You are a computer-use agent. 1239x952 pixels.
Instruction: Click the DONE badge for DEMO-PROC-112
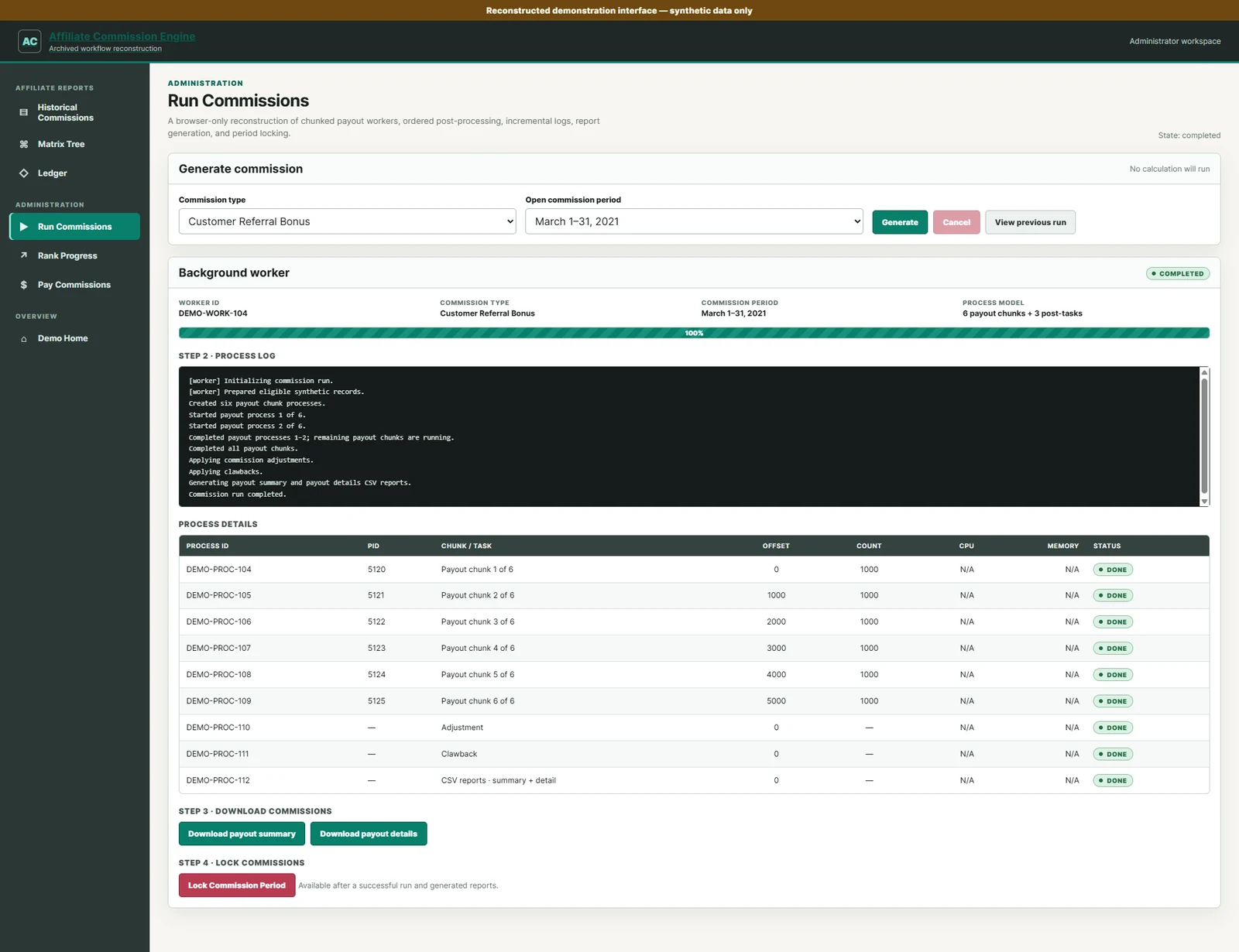pos(1113,780)
